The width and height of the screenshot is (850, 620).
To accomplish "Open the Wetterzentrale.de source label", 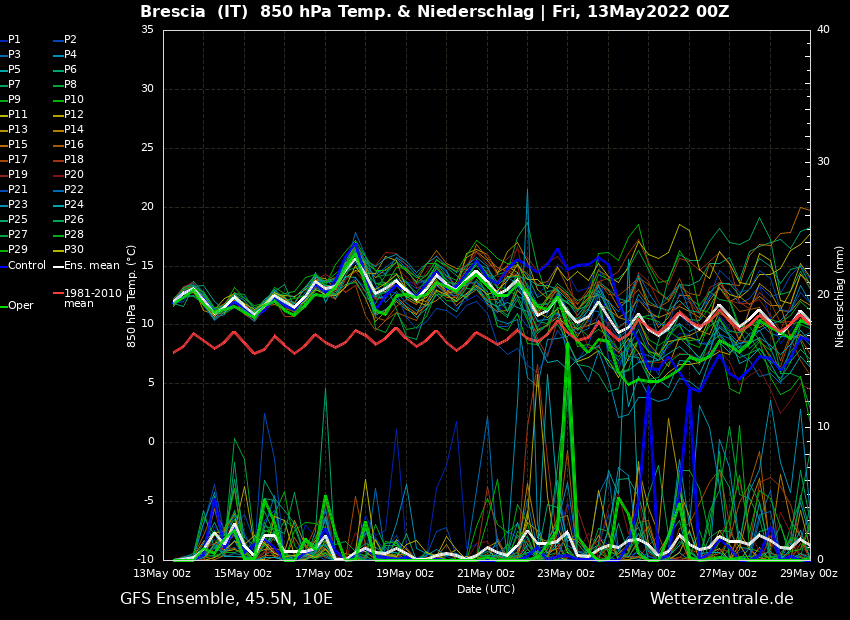I will [722, 599].
